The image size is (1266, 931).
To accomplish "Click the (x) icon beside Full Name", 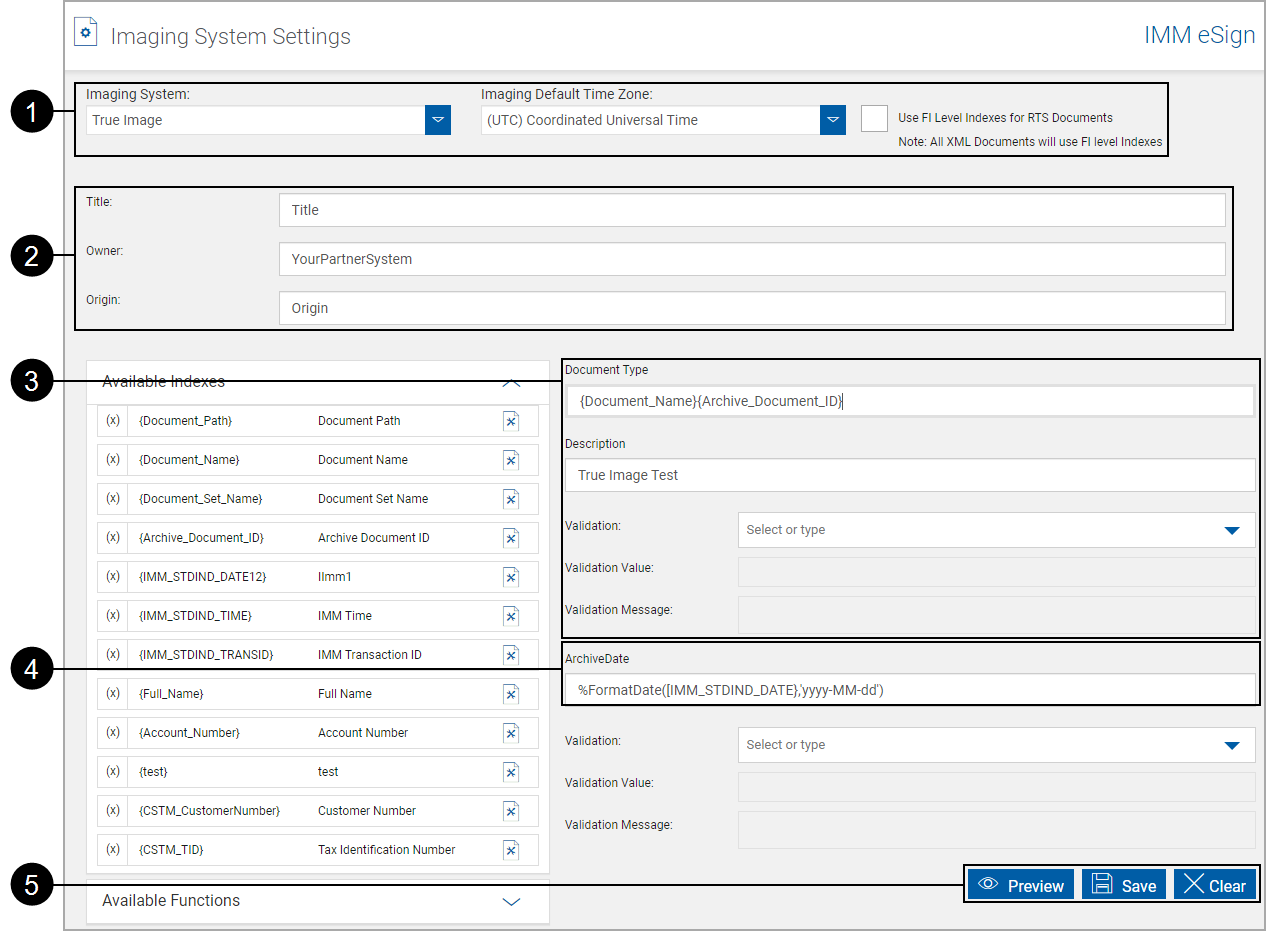I will click(112, 693).
